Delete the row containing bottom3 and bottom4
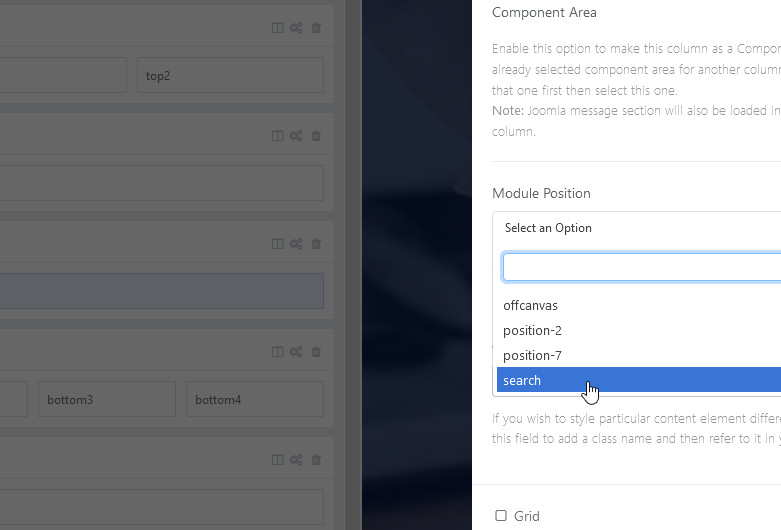This screenshot has height=530, width=781. pyautogui.click(x=317, y=352)
